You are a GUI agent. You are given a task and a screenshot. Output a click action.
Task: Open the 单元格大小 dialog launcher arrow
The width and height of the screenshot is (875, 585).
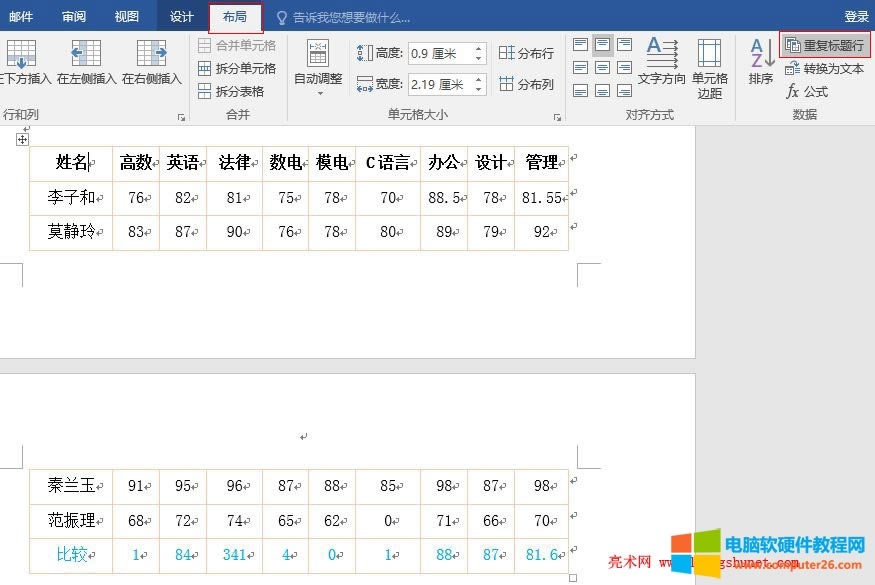point(557,117)
